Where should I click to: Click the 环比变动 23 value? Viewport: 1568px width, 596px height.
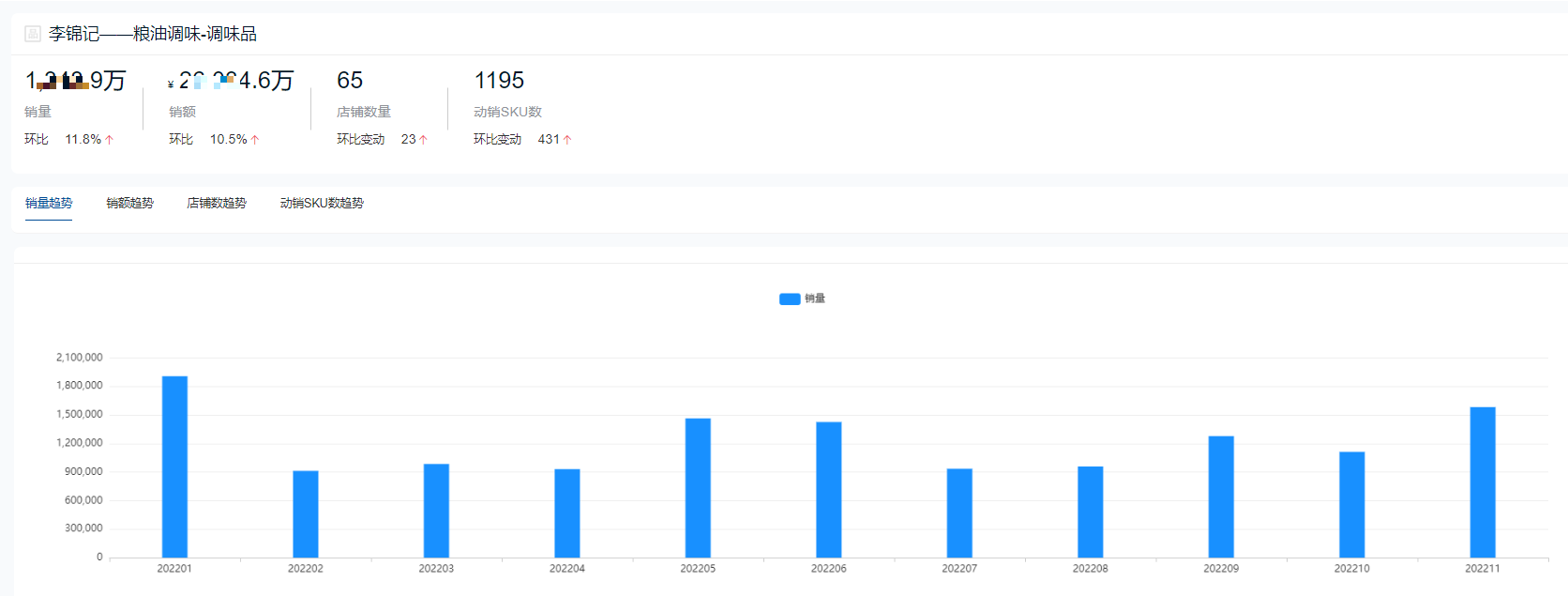pos(408,139)
